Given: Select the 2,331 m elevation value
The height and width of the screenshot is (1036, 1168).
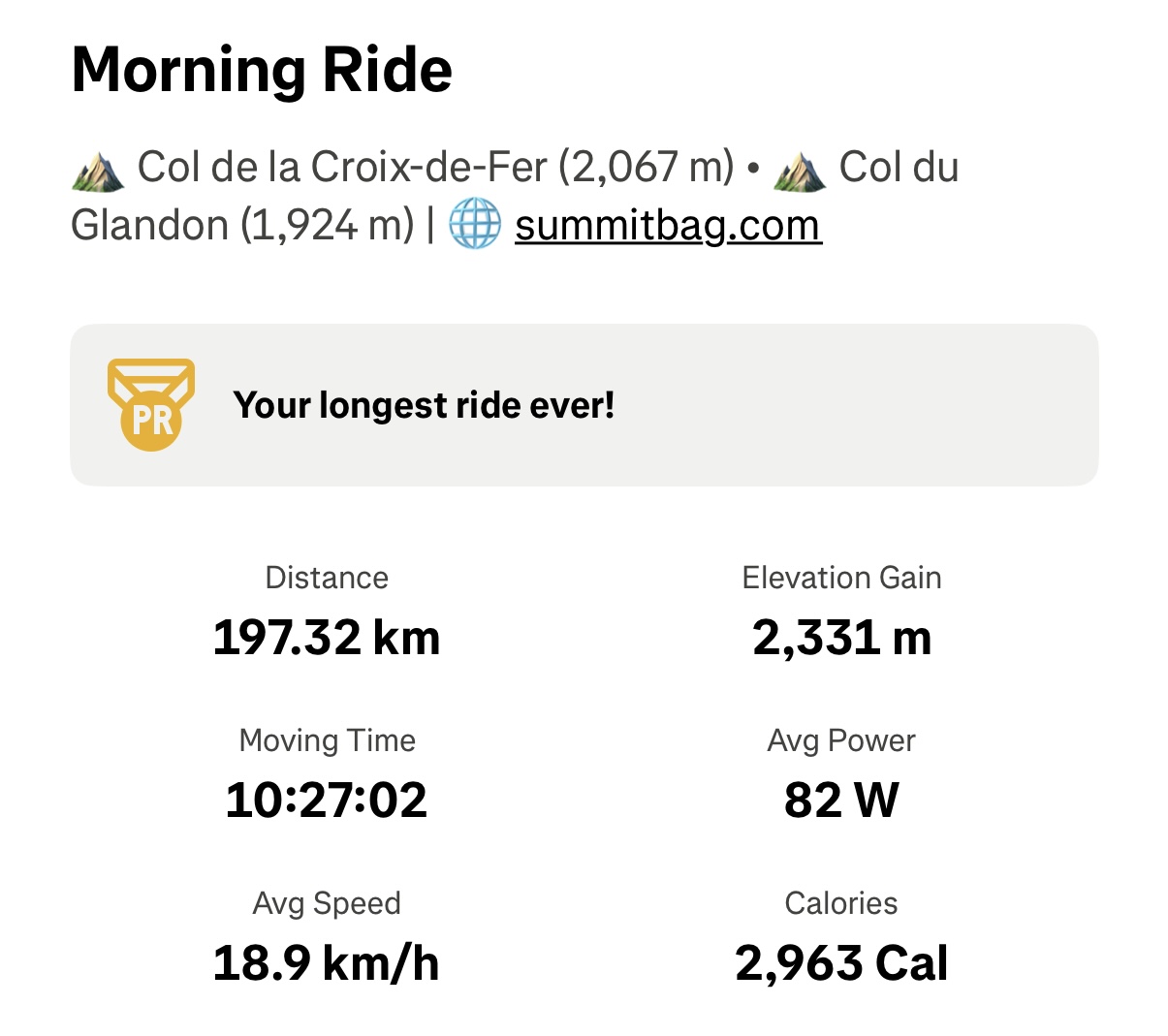Looking at the screenshot, I should pyautogui.click(x=841, y=639).
